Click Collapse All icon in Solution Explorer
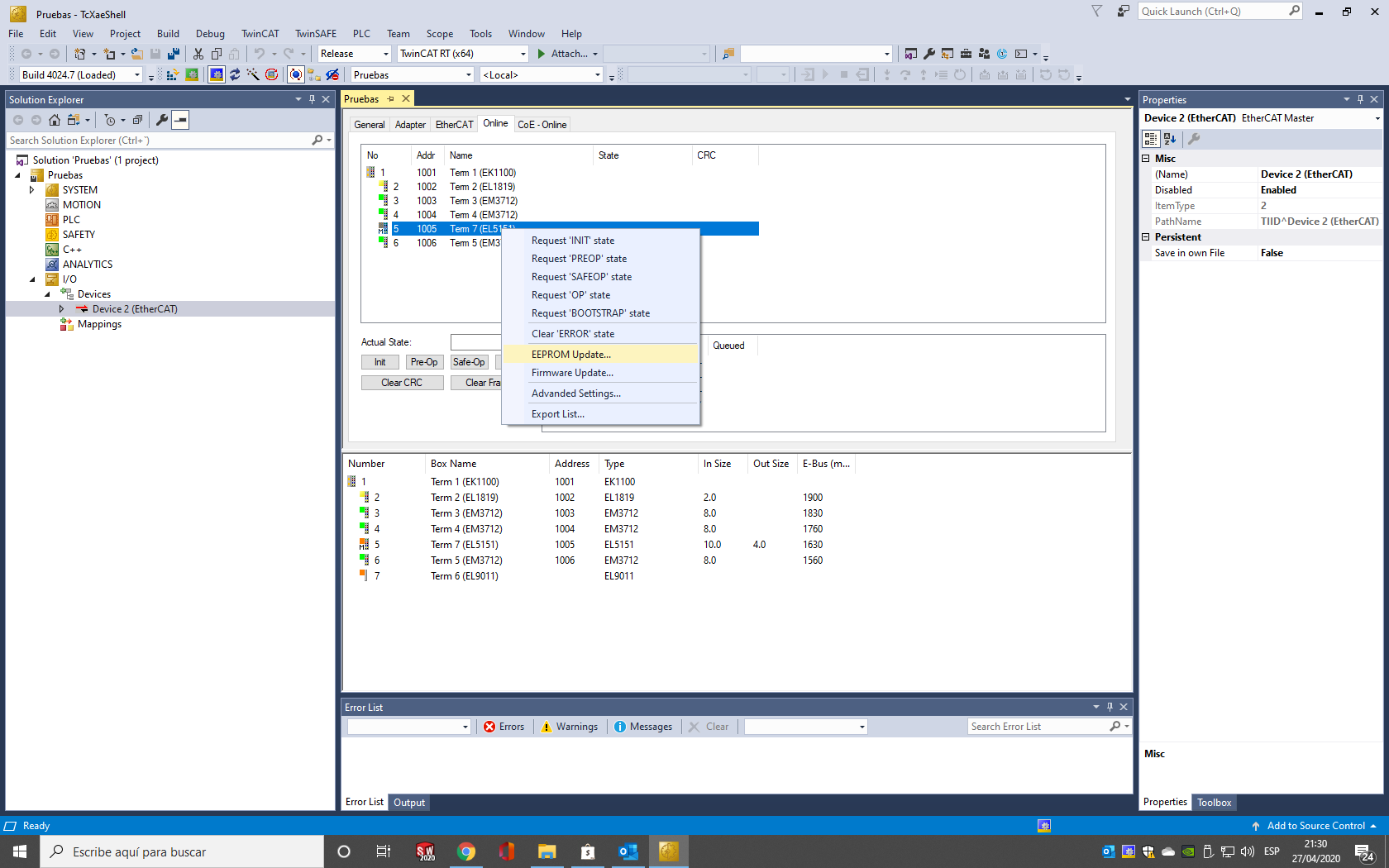 [137, 120]
